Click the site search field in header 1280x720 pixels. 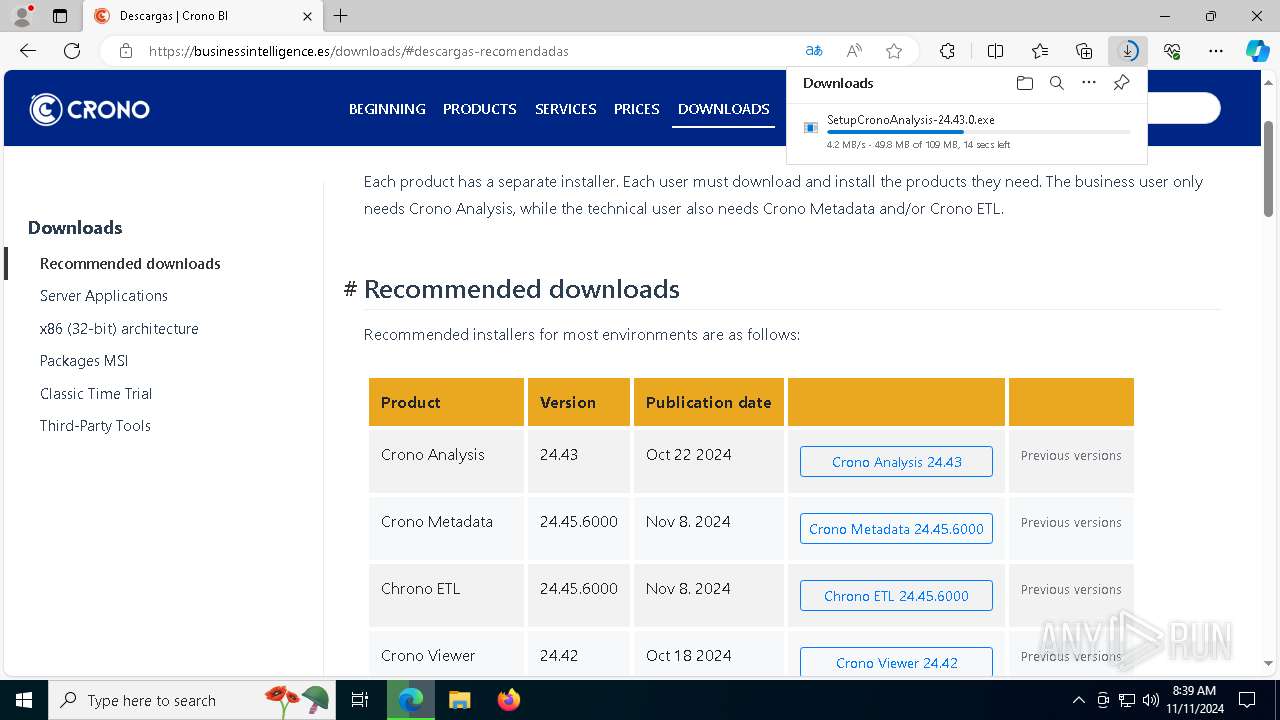(x=1184, y=108)
